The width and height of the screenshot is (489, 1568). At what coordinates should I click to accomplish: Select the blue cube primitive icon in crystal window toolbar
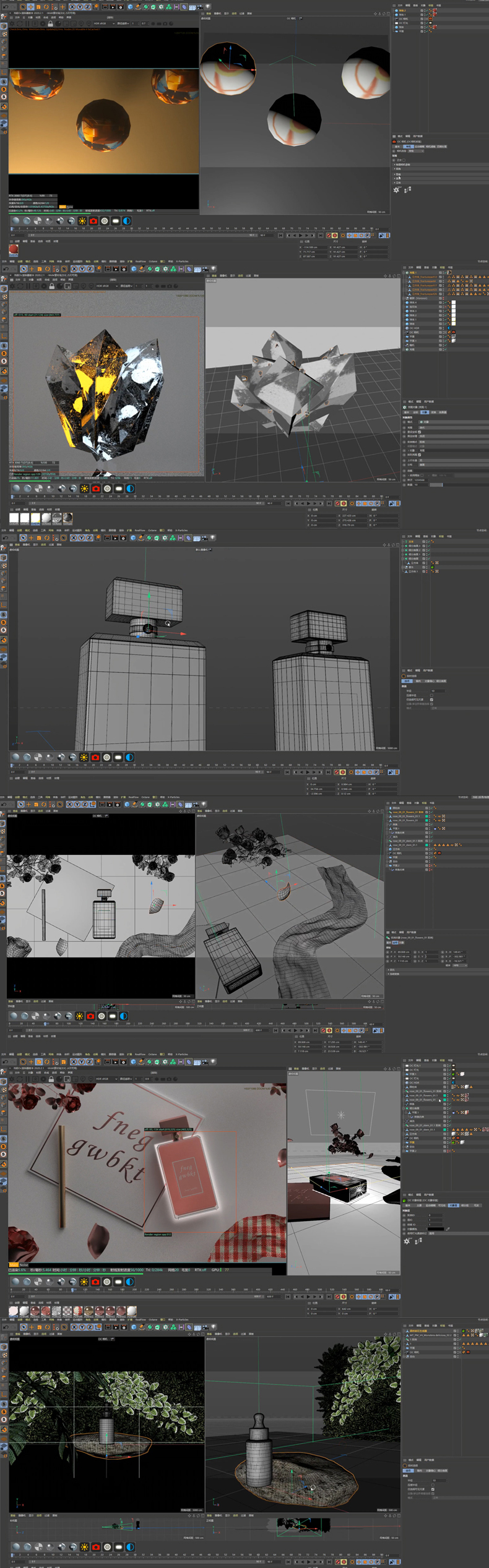tap(133, 269)
